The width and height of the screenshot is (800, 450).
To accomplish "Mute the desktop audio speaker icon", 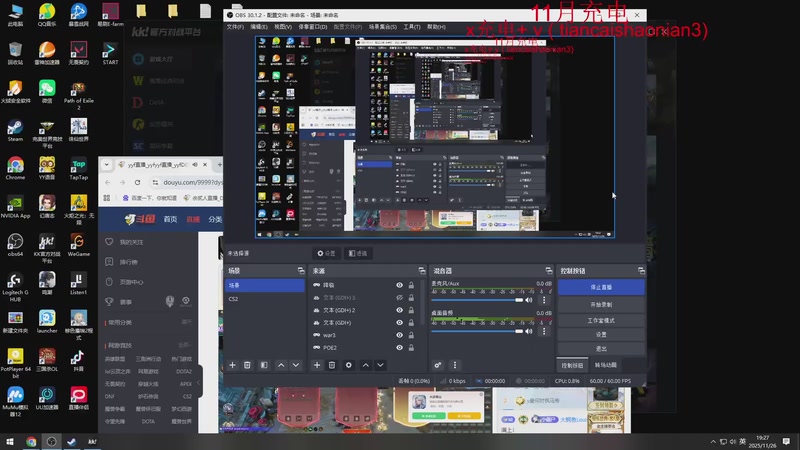I will click(529, 331).
